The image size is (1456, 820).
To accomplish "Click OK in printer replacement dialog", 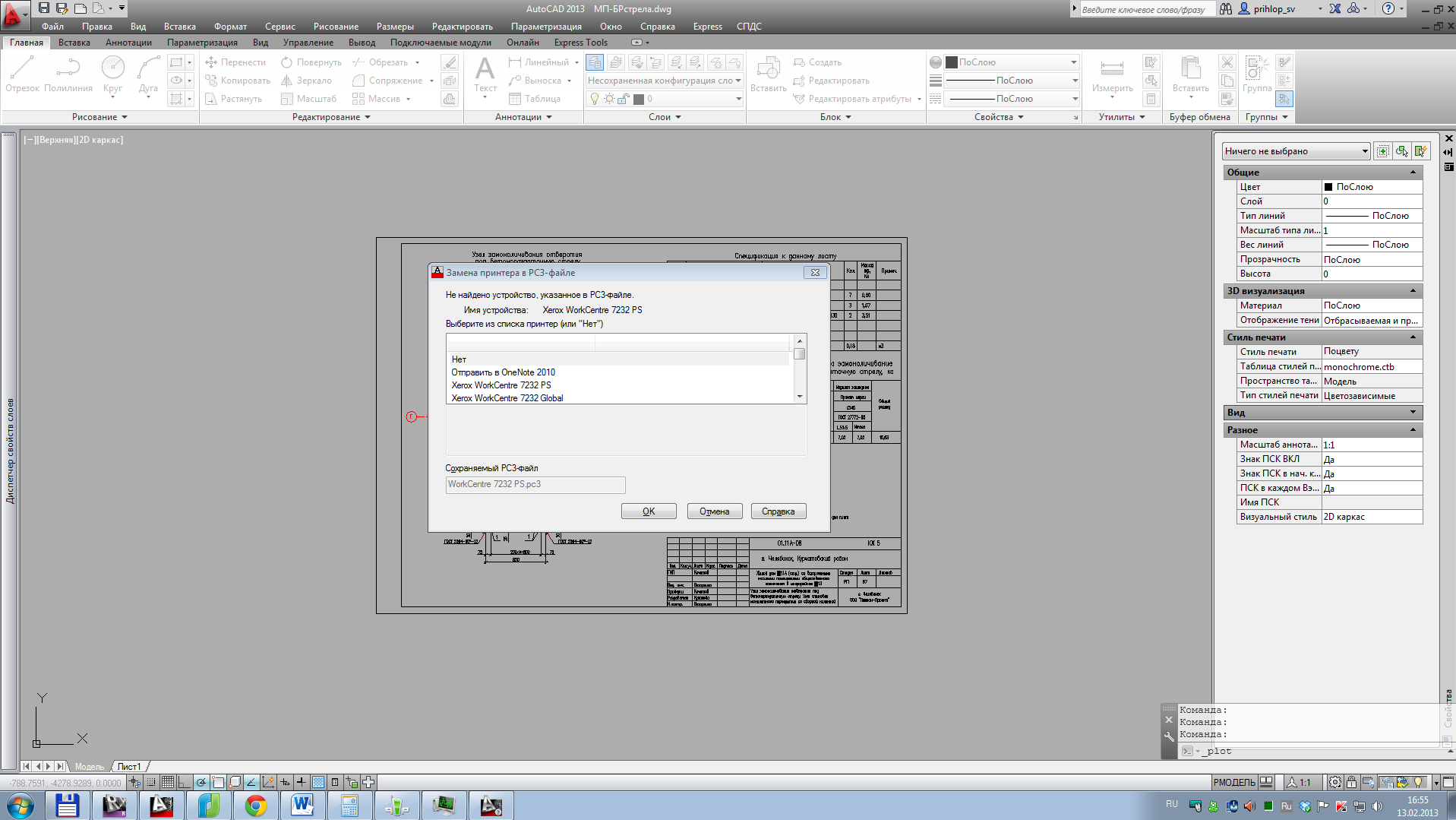I will [649, 511].
